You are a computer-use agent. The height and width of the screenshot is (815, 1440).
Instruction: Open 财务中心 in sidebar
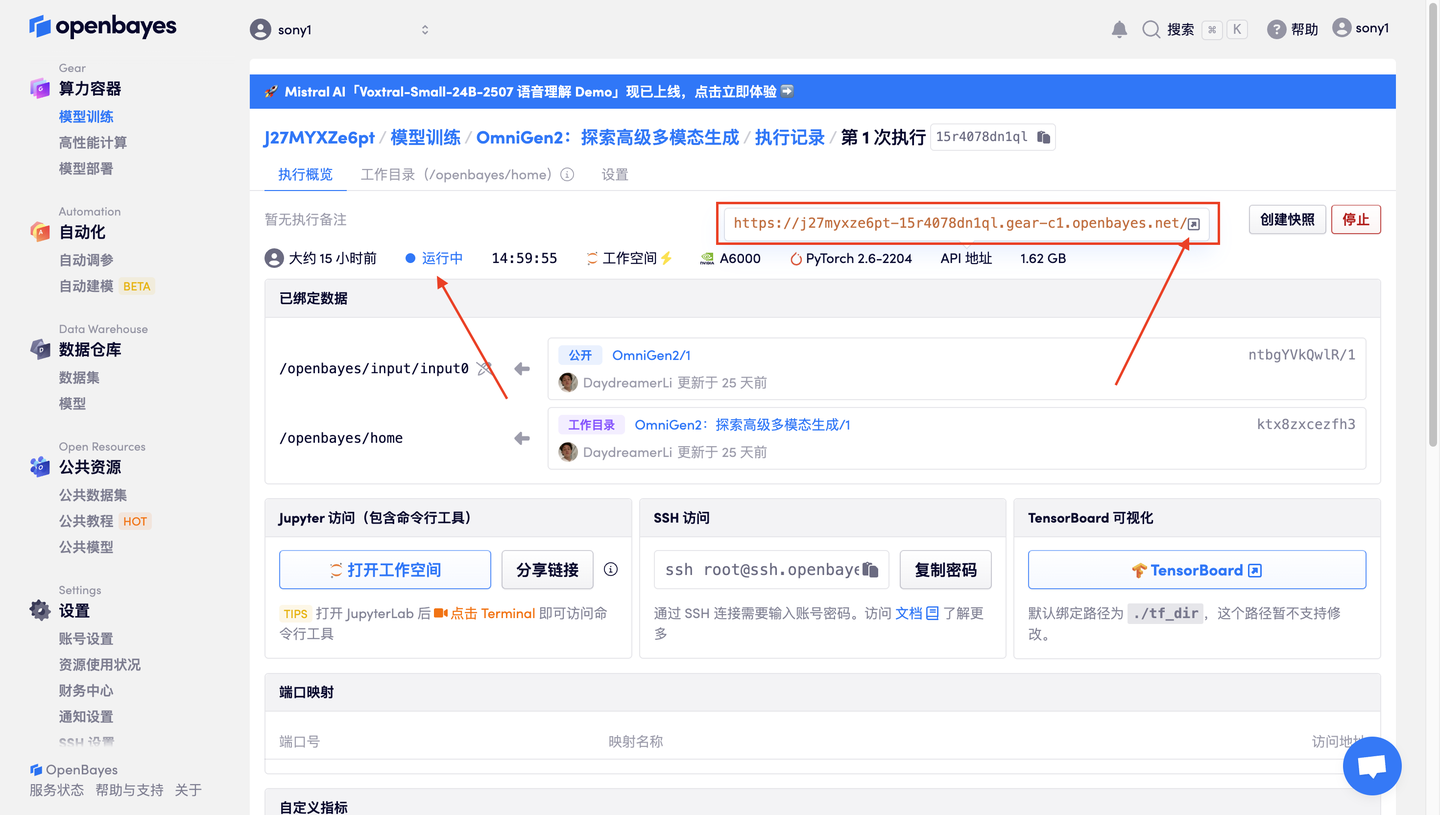tap(86, 690)
